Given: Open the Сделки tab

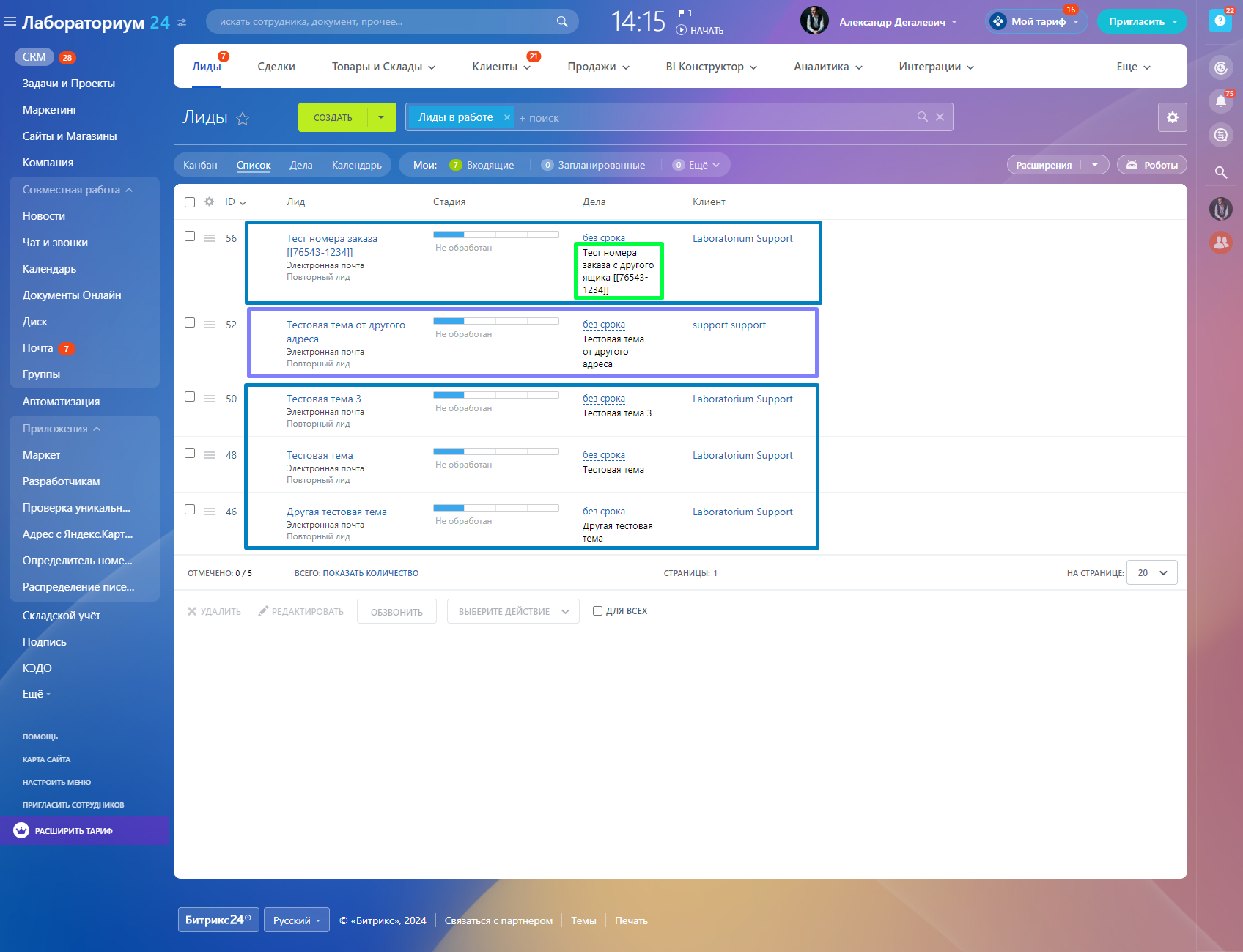Looking at the screenshot, I should 276,67.
